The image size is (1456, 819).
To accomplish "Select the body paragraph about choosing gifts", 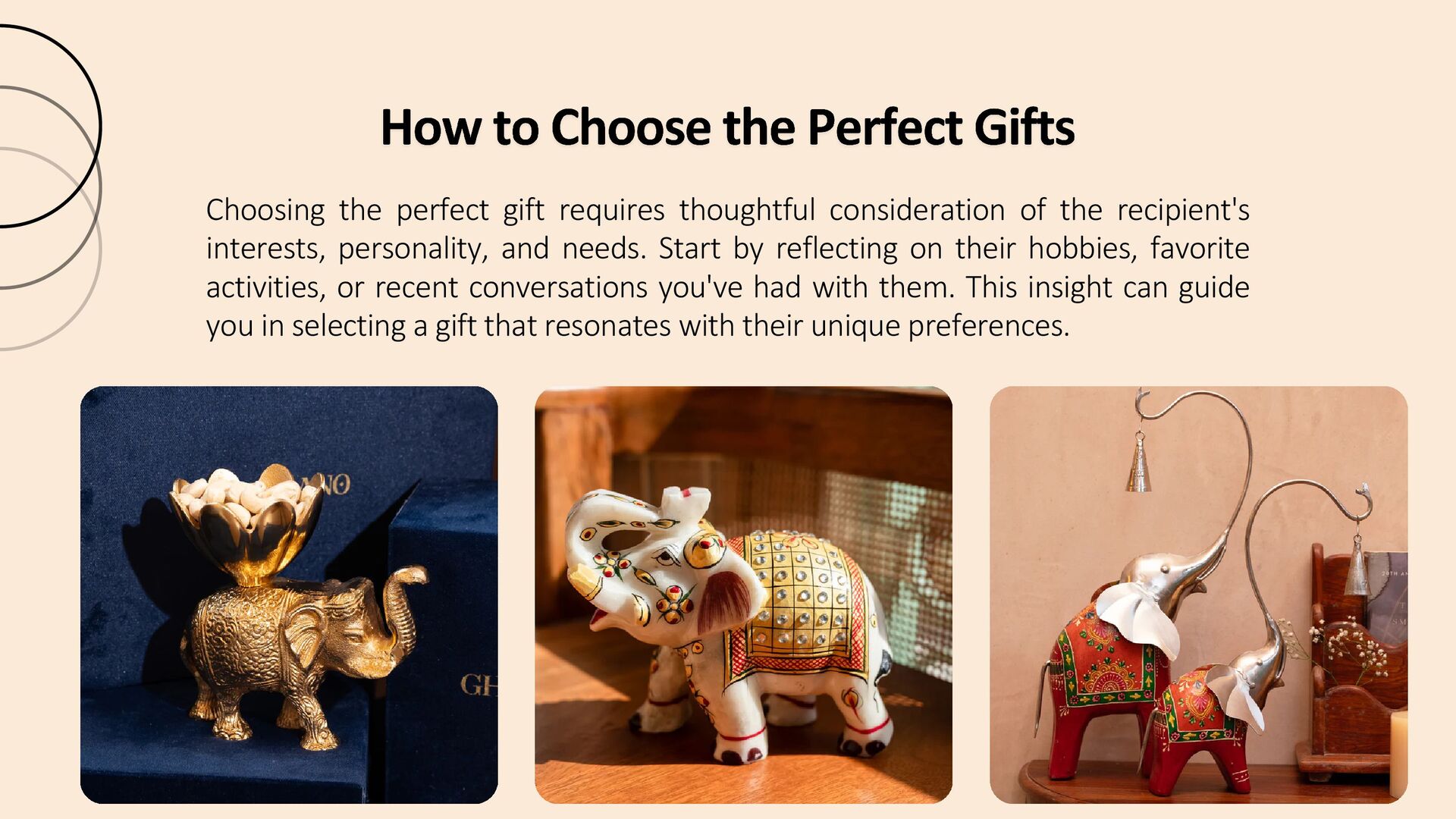I will click(x=727, y=268).
